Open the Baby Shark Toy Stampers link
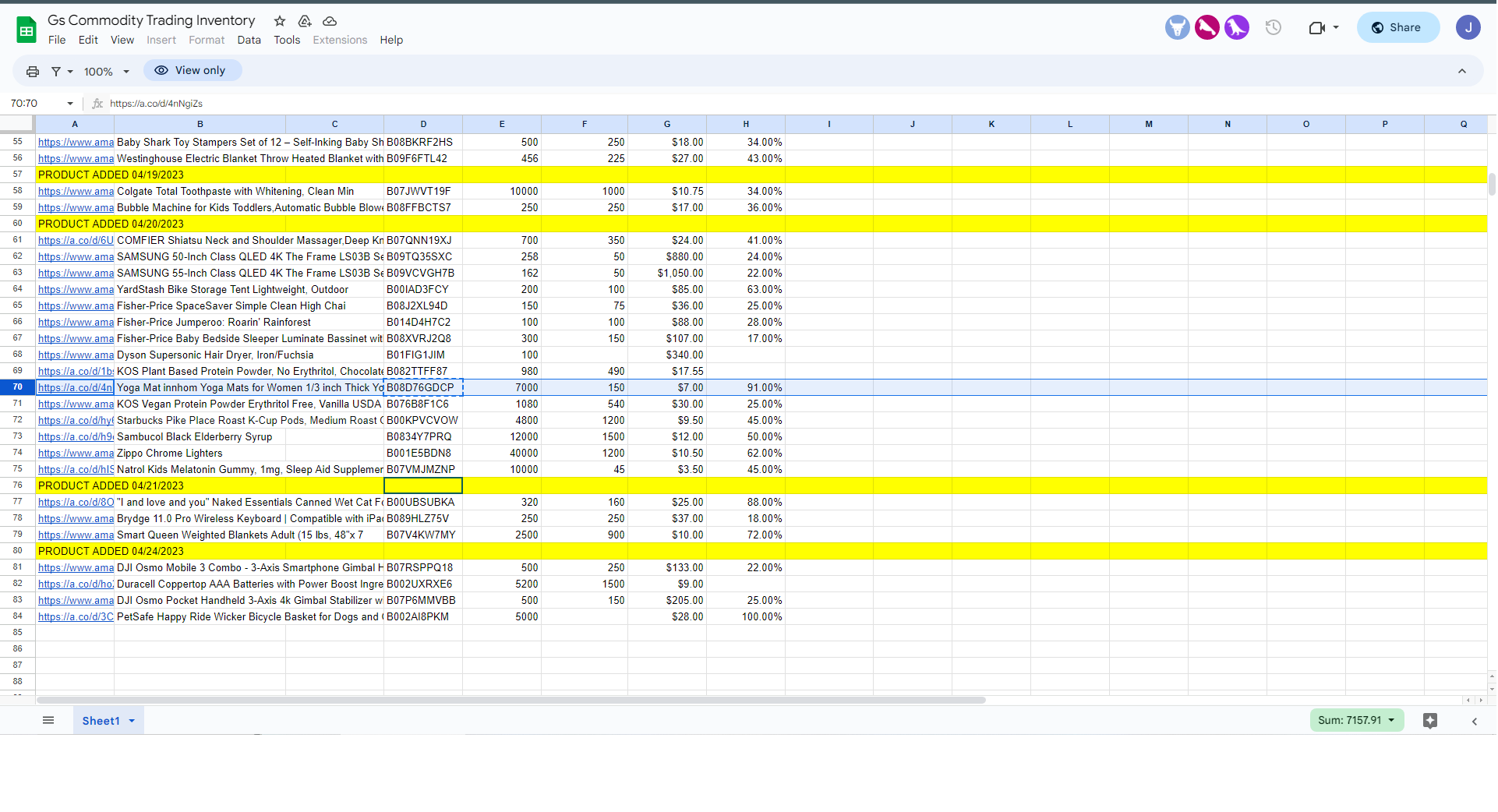Image resolution: width=1498 pixels, height=812 pixels. coord(76,143)
